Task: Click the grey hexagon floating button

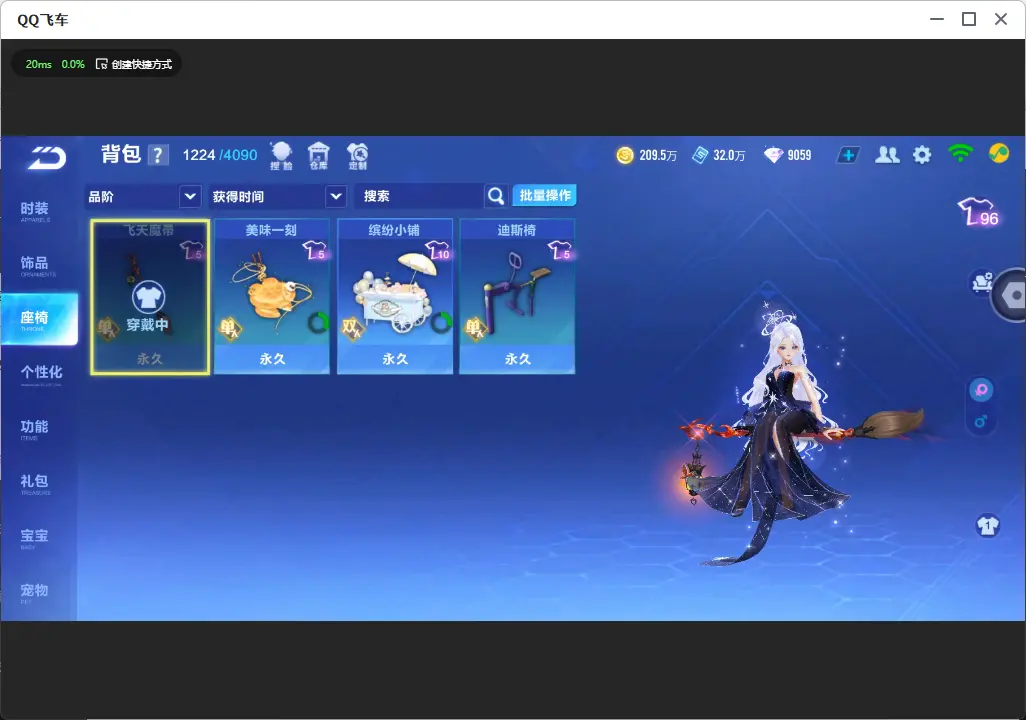Action: 1012,295
